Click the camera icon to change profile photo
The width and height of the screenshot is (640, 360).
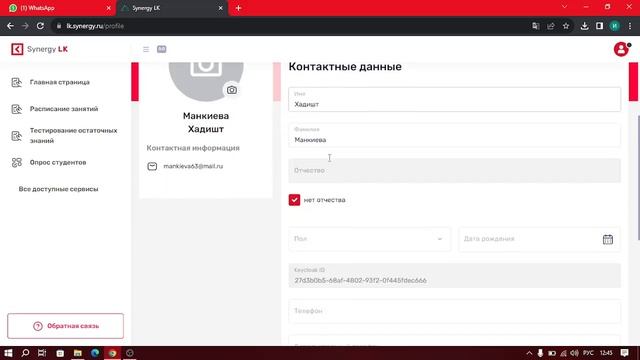pos(231,90)
